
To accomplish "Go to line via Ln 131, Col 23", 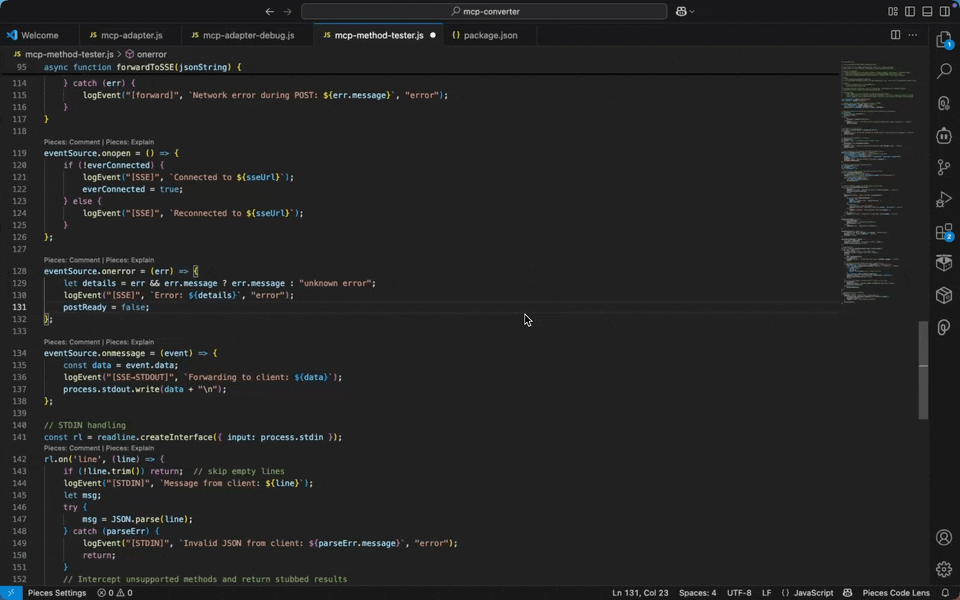I will 640,593.
